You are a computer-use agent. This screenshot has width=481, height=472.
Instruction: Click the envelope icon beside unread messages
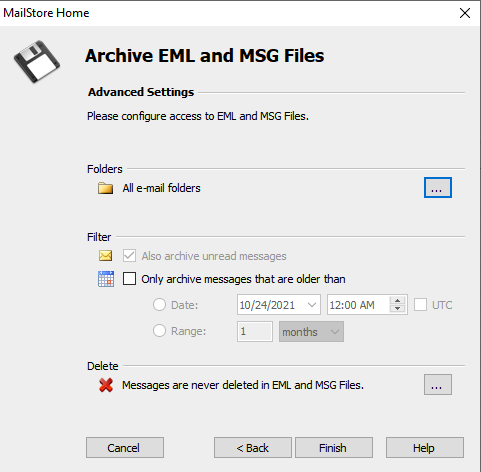106,256
